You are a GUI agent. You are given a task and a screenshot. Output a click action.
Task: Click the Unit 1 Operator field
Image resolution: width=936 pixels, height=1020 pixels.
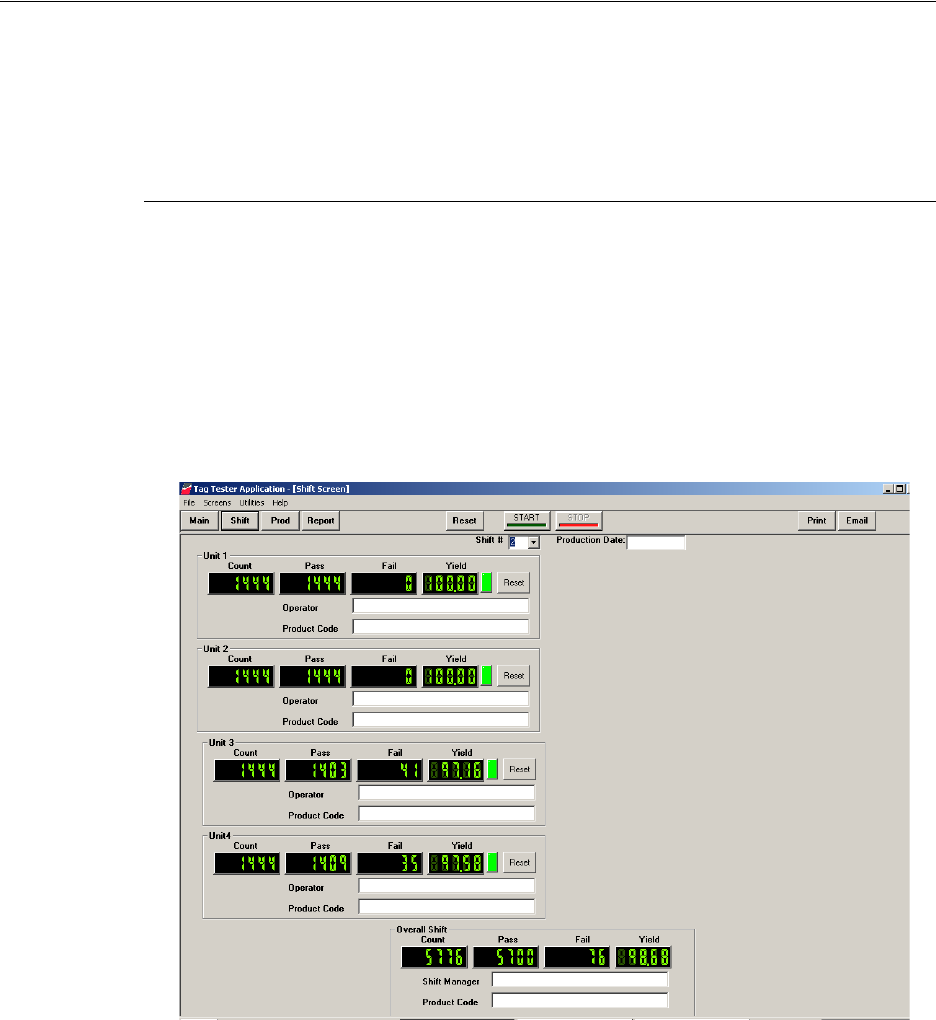click(441, 606)
